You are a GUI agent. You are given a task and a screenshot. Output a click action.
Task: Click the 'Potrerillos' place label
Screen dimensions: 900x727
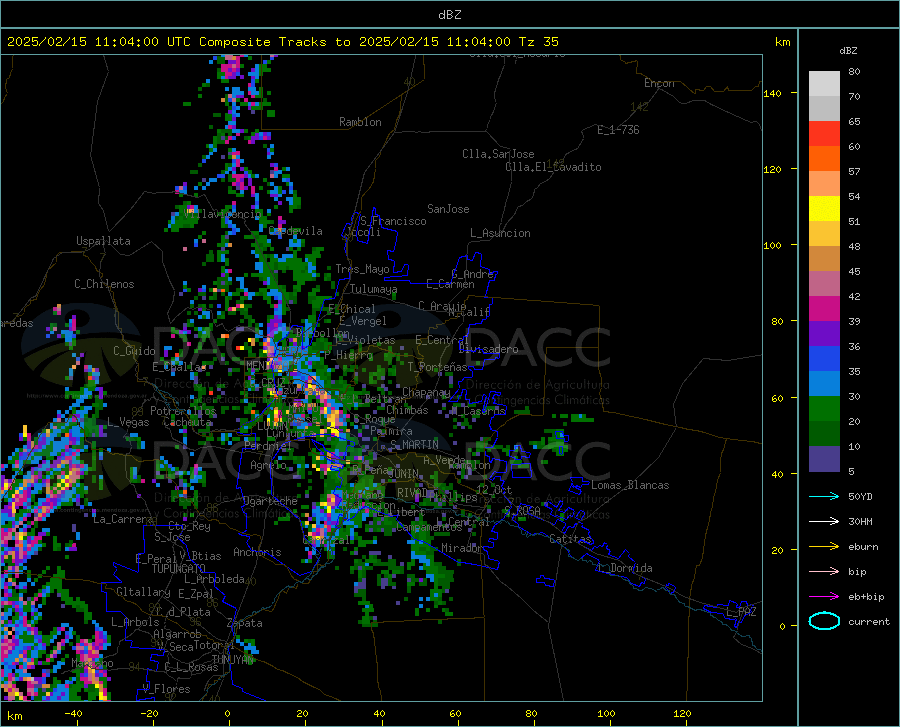coord(183,411)
